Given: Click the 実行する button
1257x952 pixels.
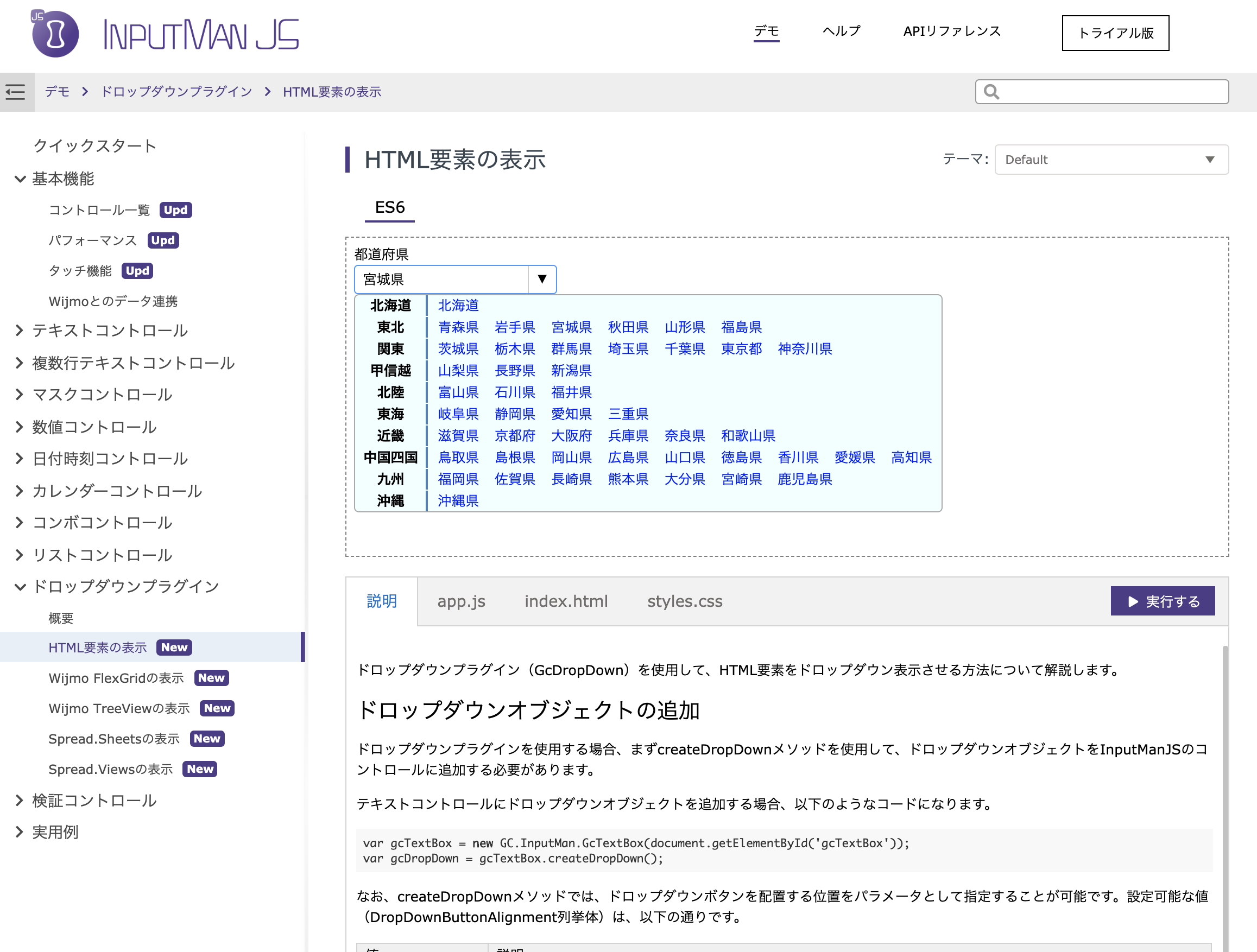Looking at the screenshot, I should pyautogui.click(x=1163, y=601).
